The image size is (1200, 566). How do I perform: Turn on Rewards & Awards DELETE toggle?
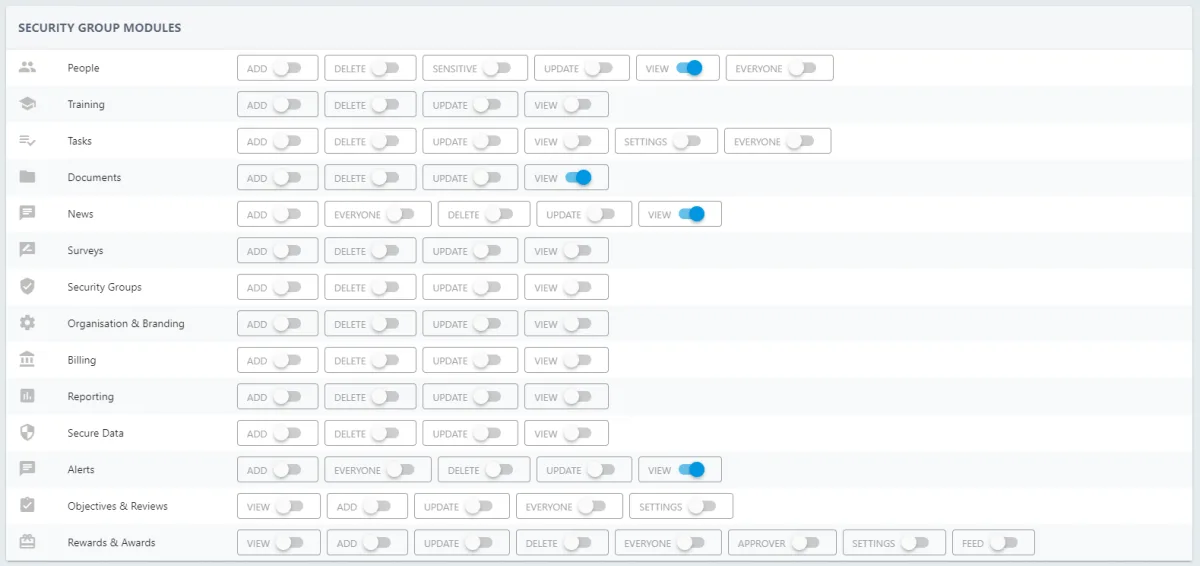[x=578, y=543]
